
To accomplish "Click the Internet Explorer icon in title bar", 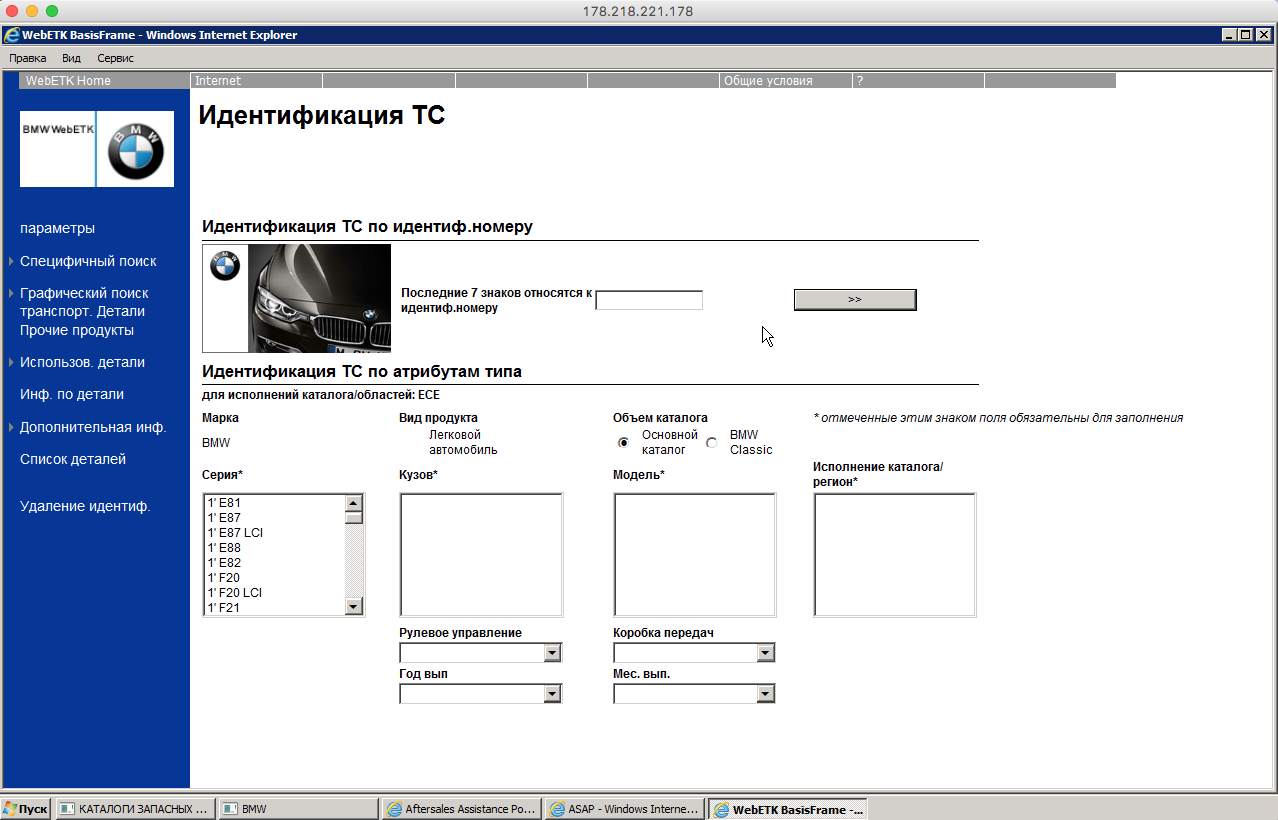I will pyautogui.click(x=11, y=35).
